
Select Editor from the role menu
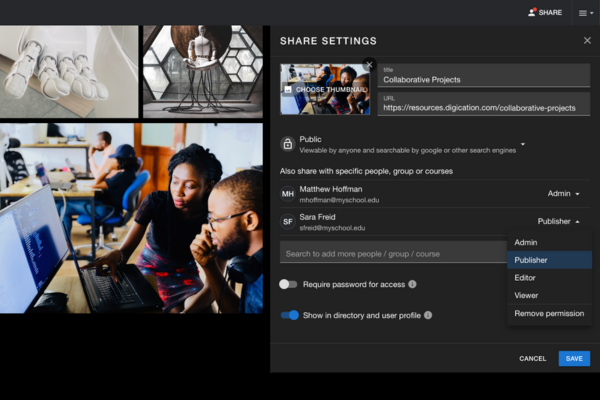pos(526,278)
